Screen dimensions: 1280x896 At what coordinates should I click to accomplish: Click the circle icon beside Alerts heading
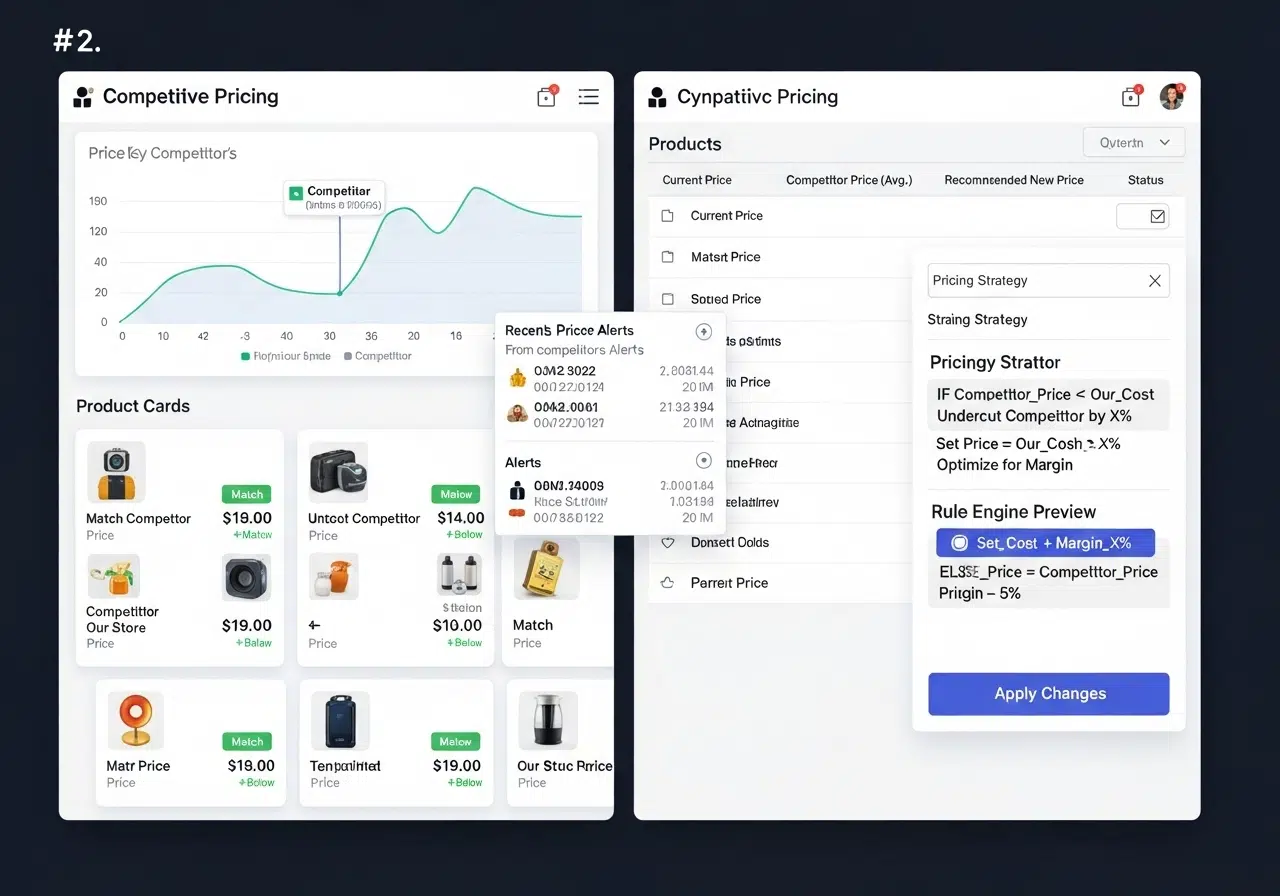703,461
